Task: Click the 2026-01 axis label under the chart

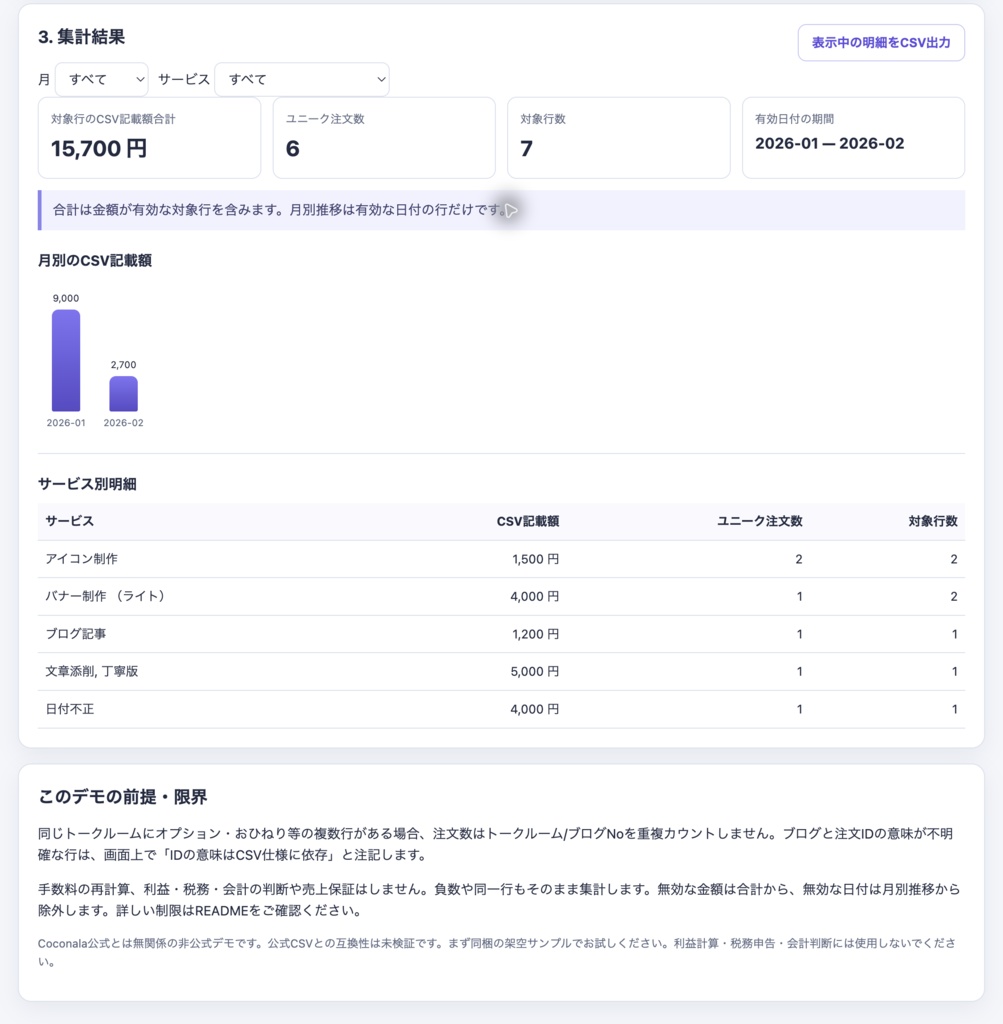Action: 66,423
